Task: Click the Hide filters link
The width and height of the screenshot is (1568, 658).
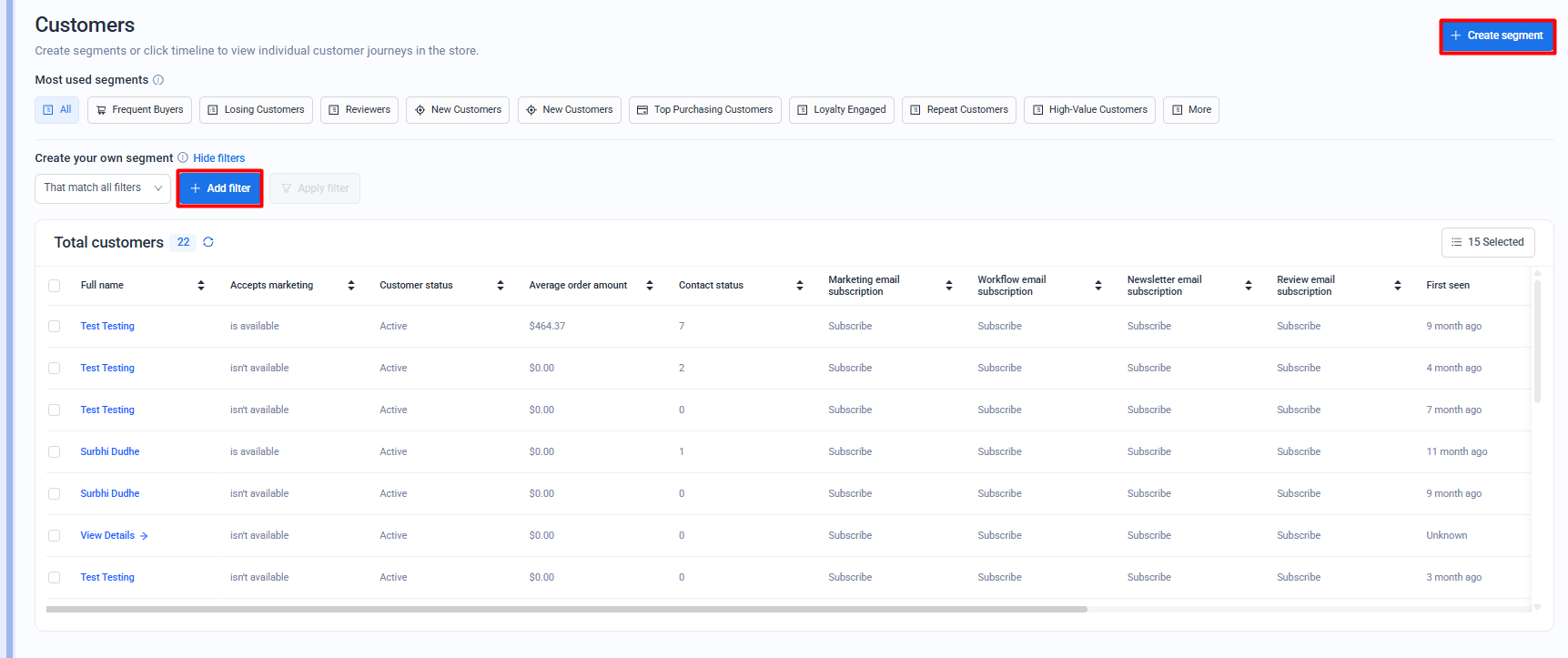Action: tap(218, 158)
